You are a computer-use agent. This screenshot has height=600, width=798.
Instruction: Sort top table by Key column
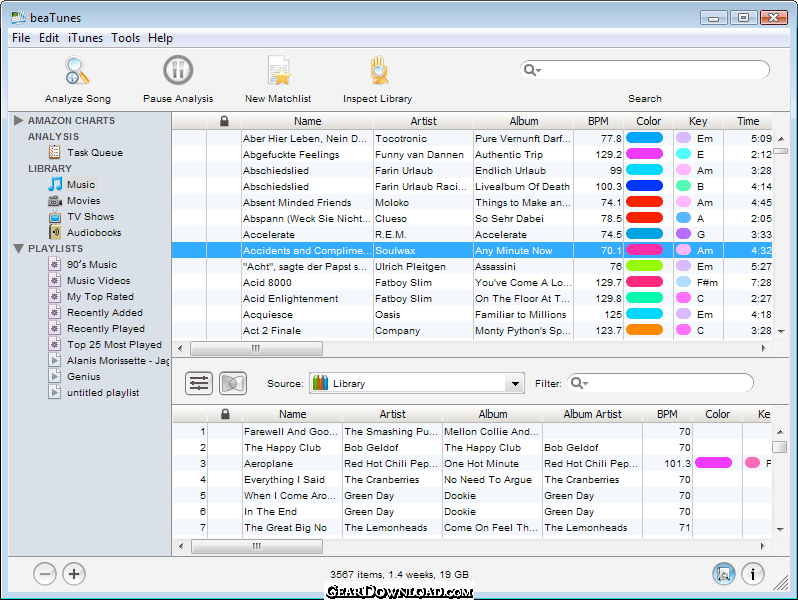coord(698,121)
